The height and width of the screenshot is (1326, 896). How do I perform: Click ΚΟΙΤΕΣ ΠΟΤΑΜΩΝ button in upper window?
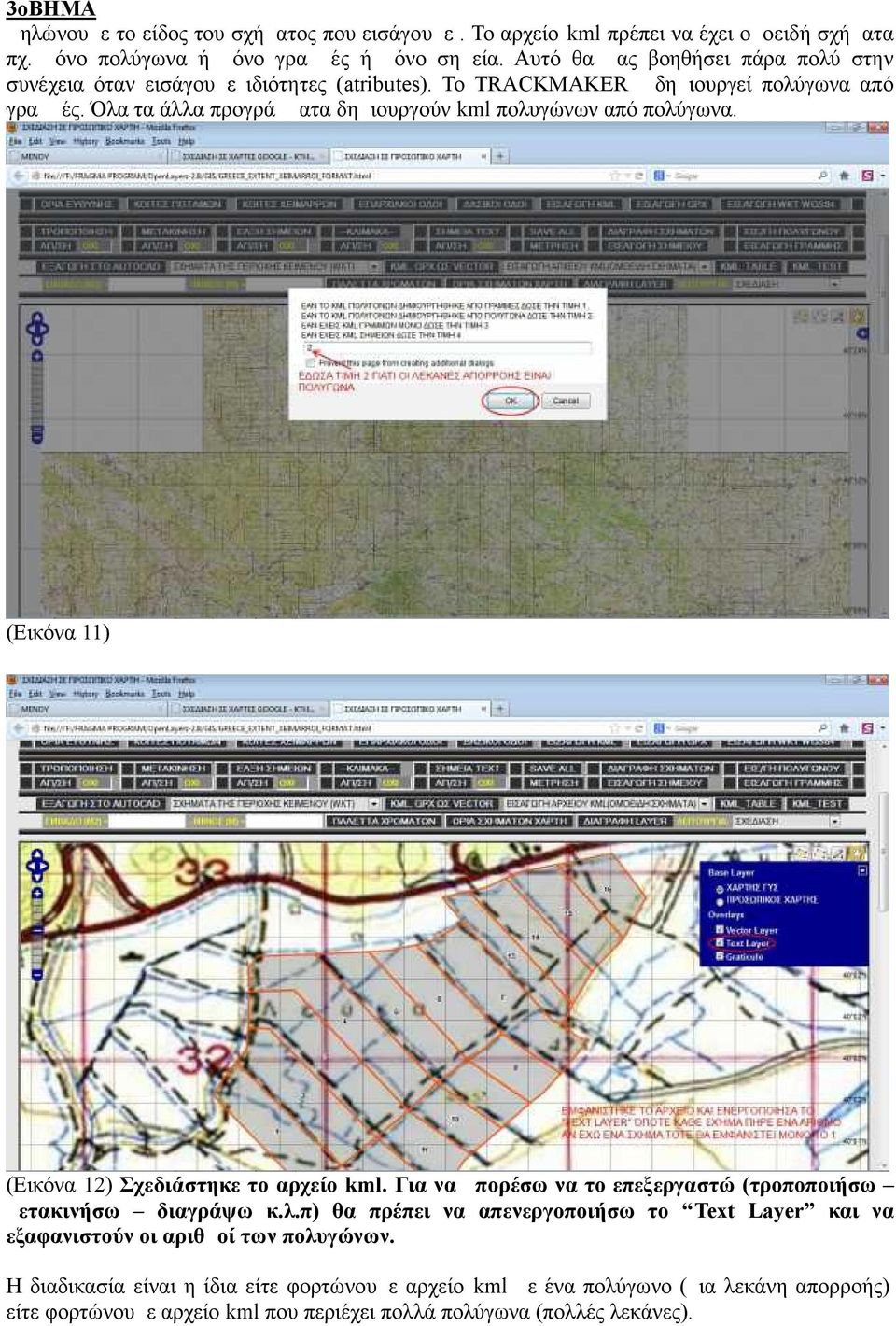[x=177, y=204]
